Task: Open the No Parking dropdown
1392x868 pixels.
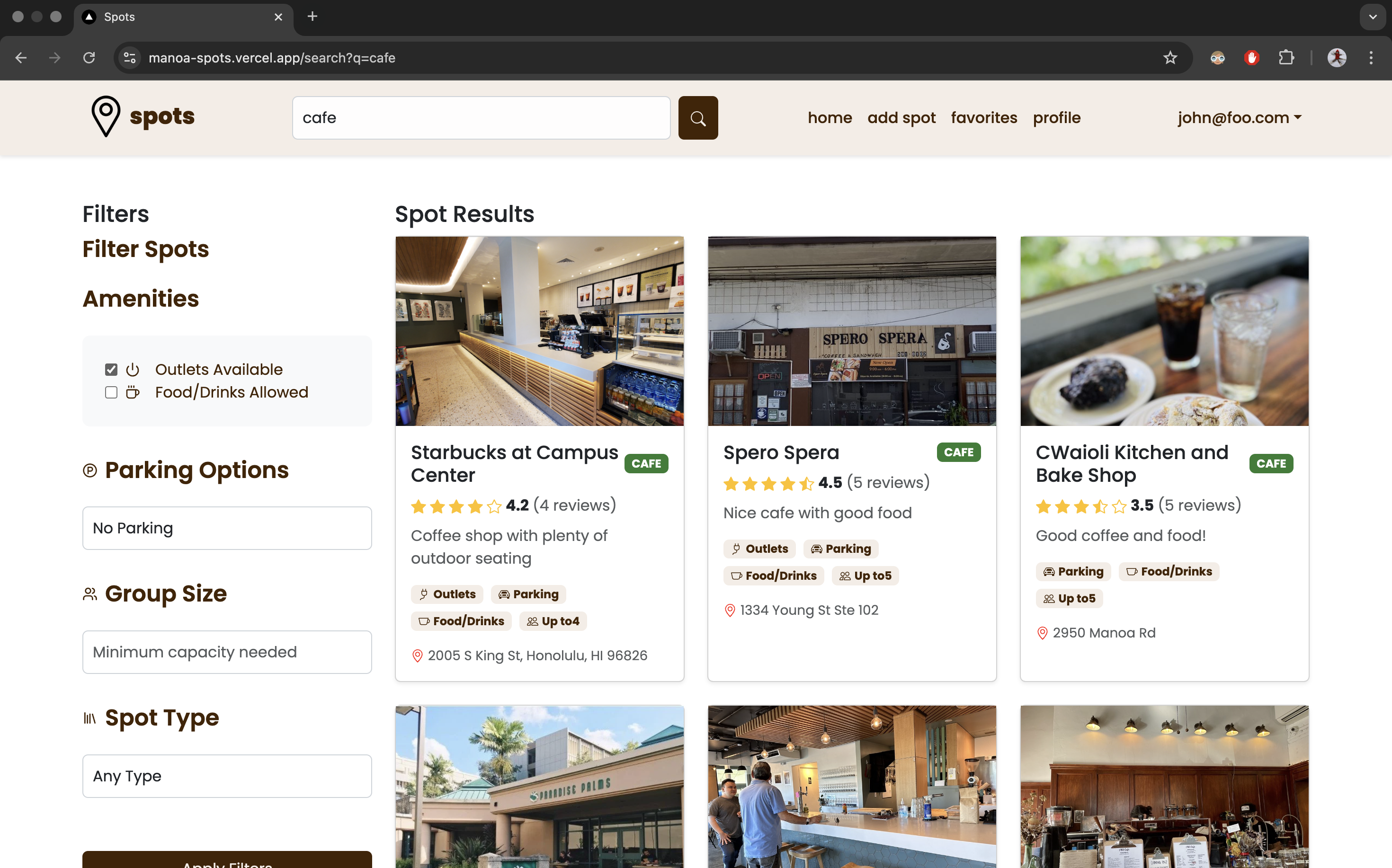Action: coord(227,528)
